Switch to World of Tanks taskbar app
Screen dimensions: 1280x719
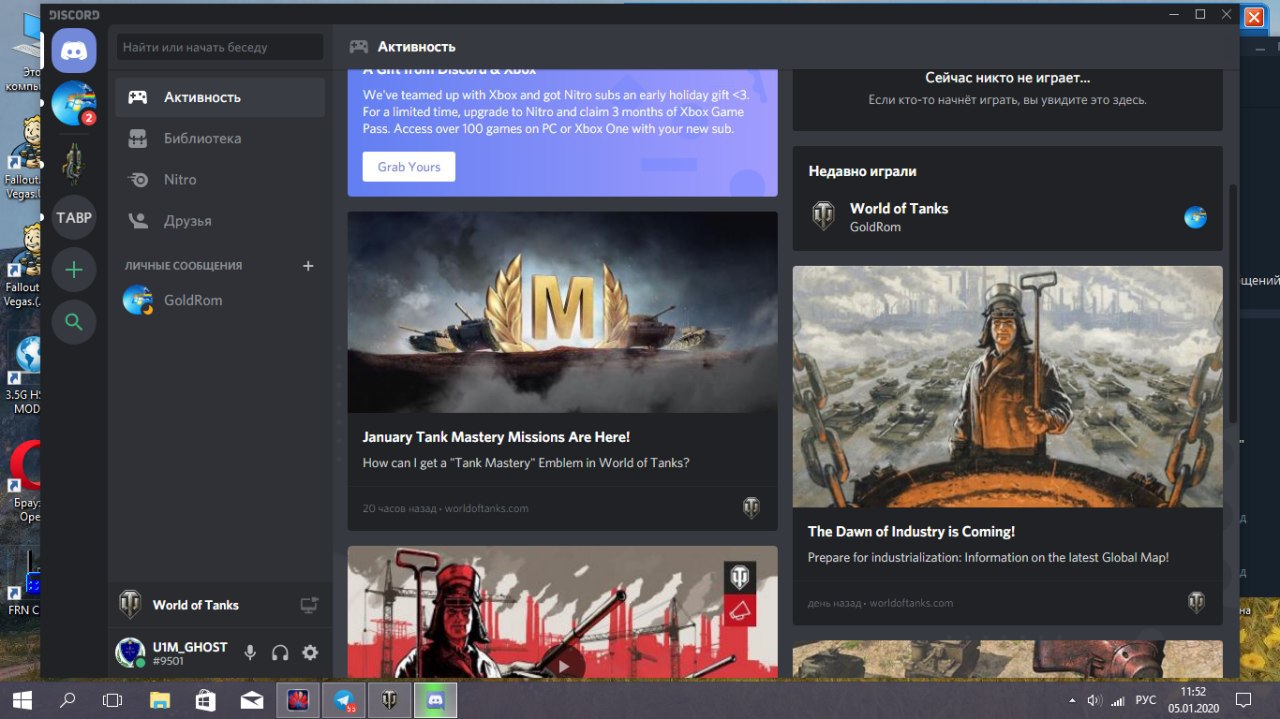pyautogui.click(x=389, y=700)
